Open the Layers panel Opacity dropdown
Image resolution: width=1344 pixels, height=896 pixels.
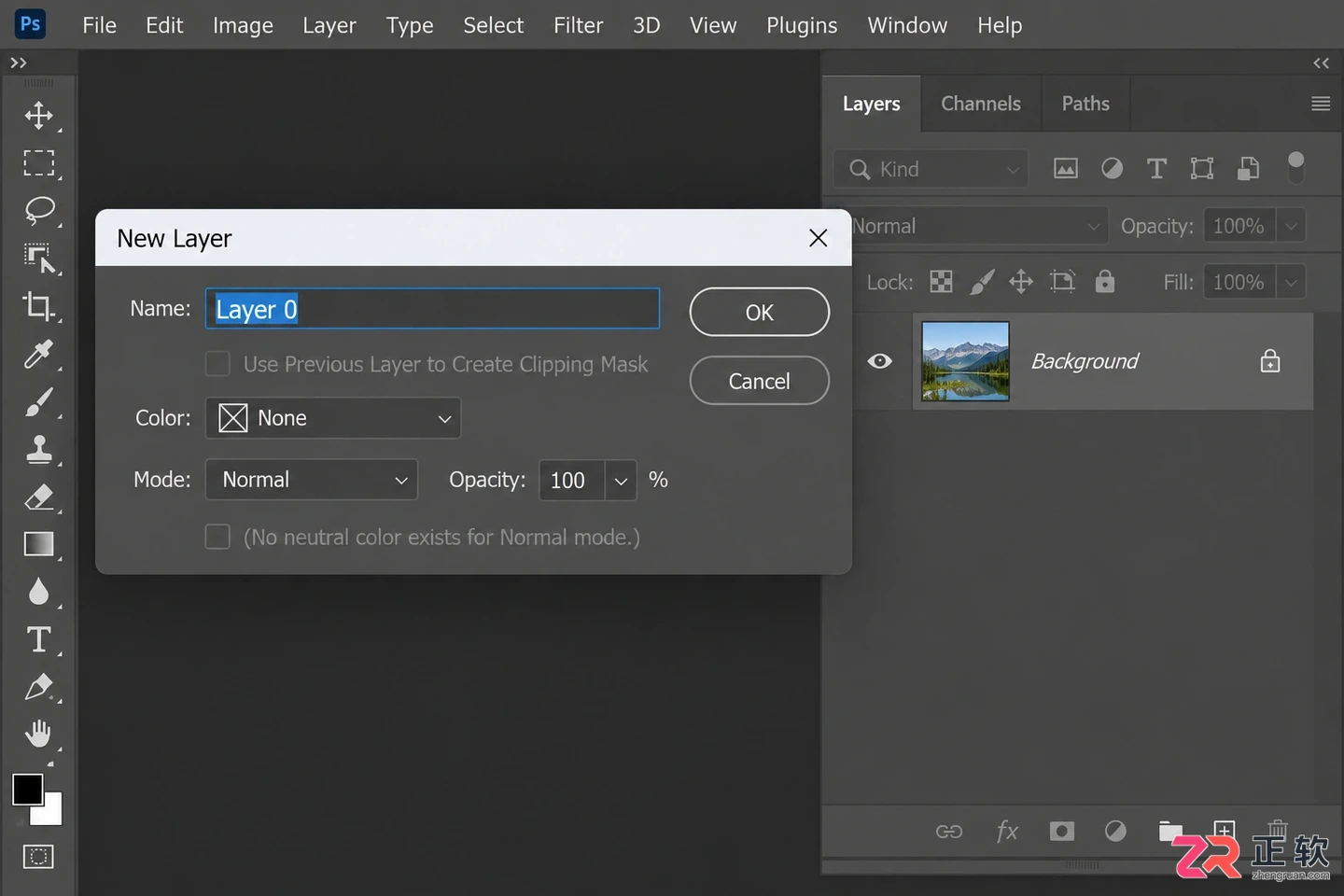(1291, 226)
